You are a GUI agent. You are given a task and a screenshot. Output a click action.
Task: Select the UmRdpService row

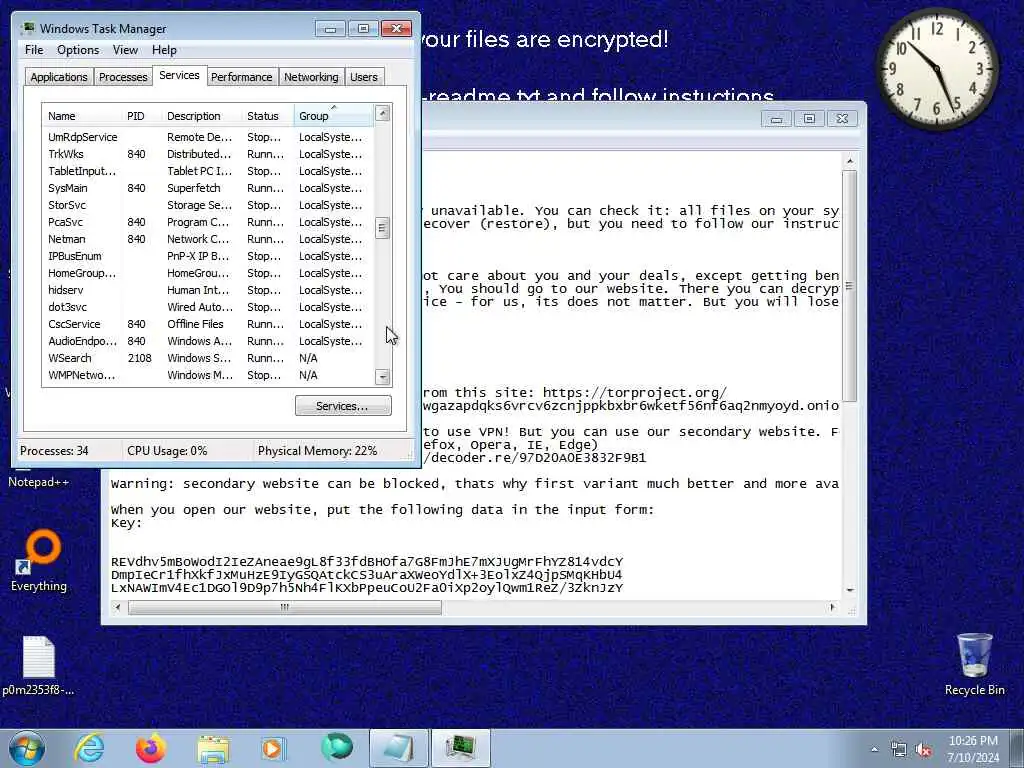pyautogui.click(x=208, y=137)
